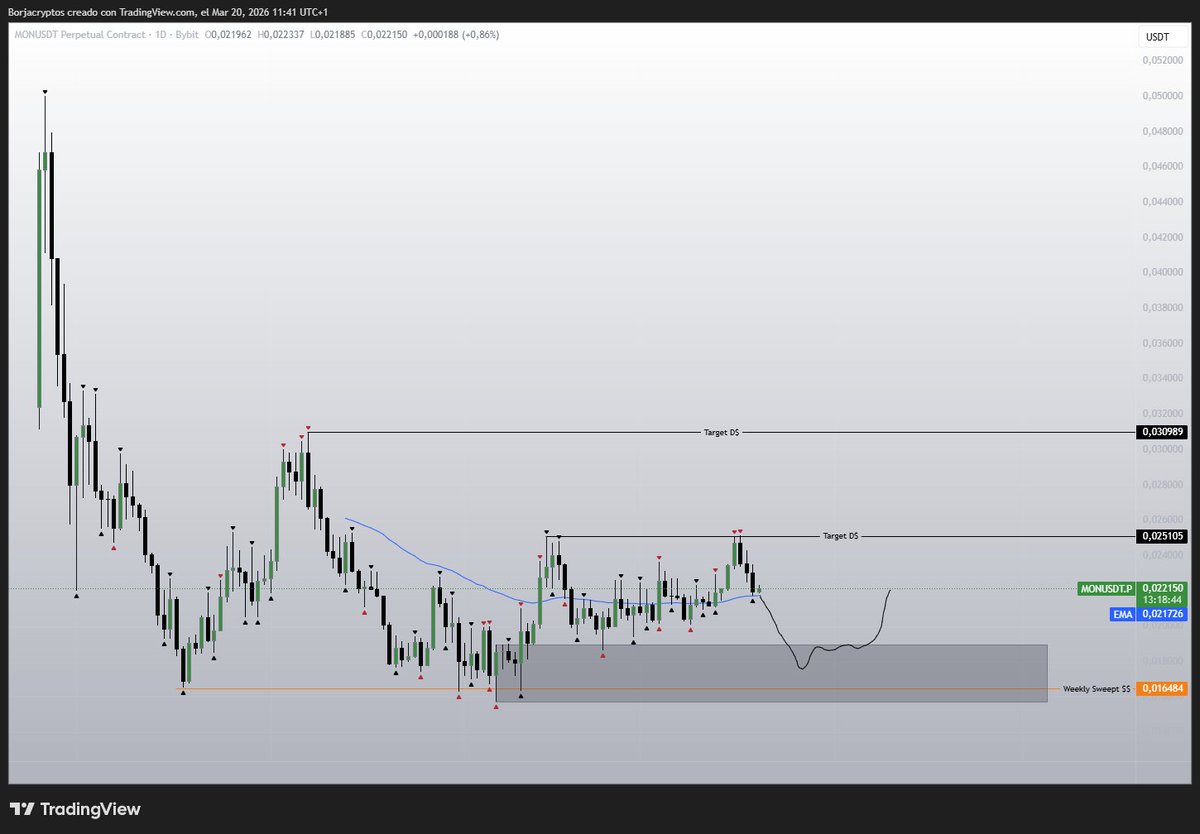Viewport: 1200px width, 834px height.
Task: Click the 0,042000 axis price level
Action: coord(1161,237)
